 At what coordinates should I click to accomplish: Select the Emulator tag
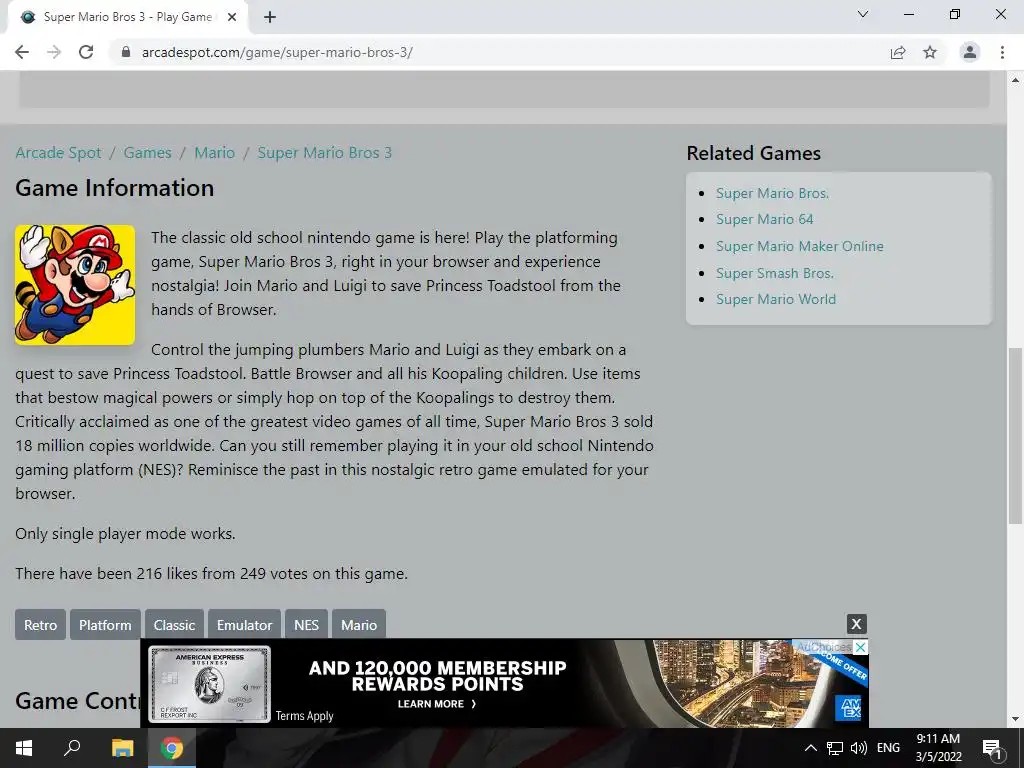244,625
